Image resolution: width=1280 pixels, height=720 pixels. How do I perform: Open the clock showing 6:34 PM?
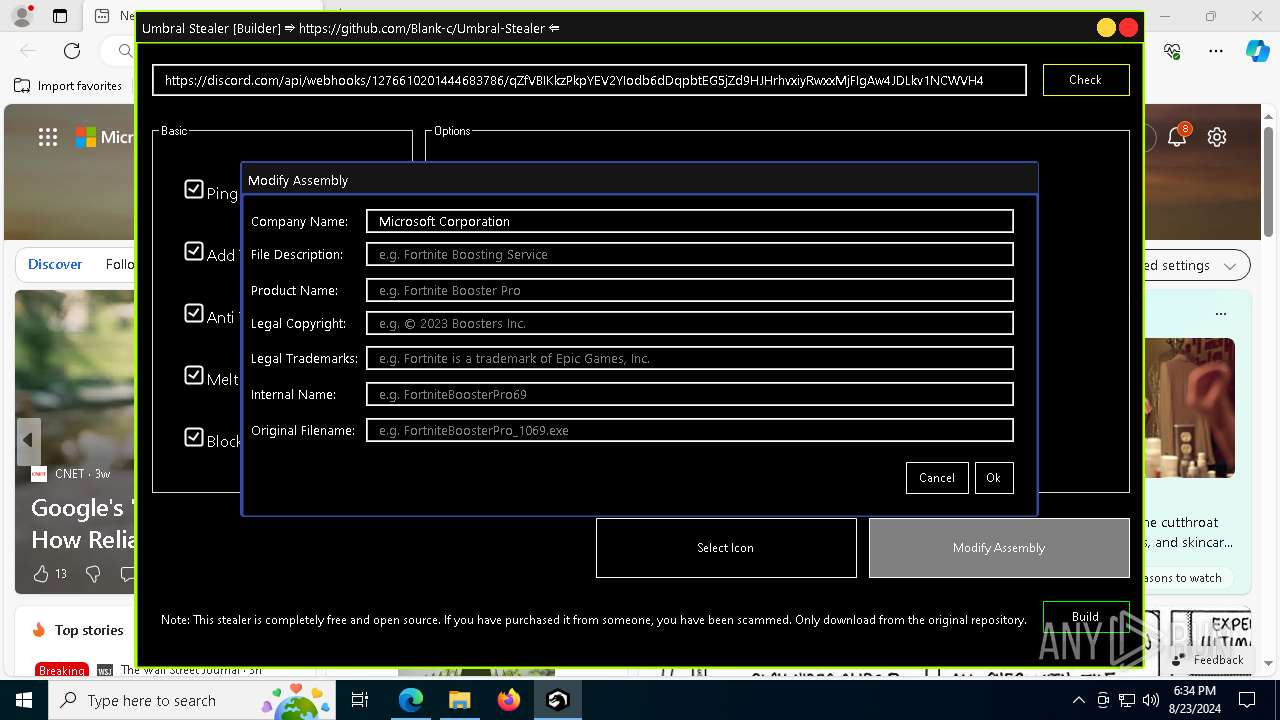(x=1194, y=700)
